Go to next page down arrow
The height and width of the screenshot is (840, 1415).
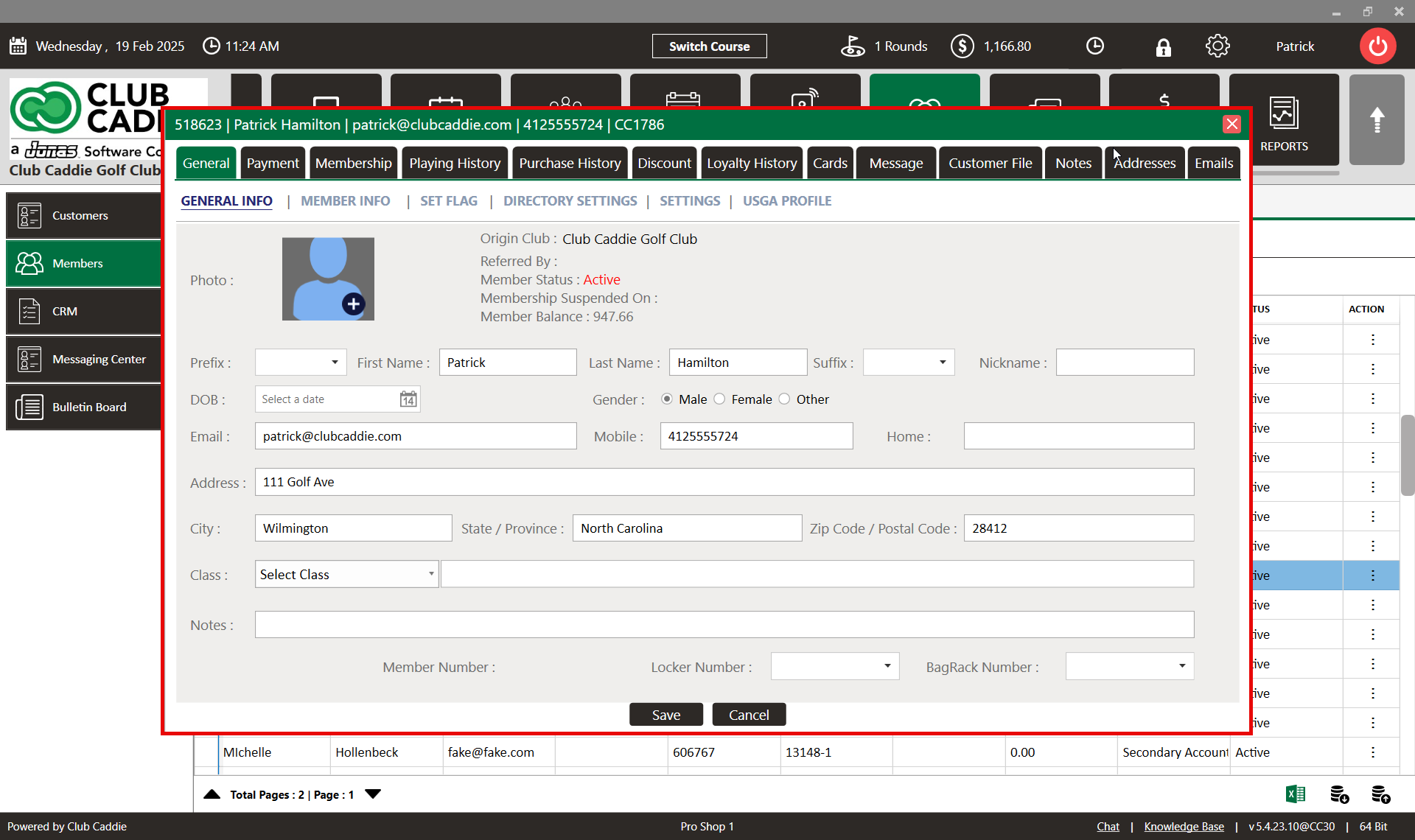coord(373,794)
